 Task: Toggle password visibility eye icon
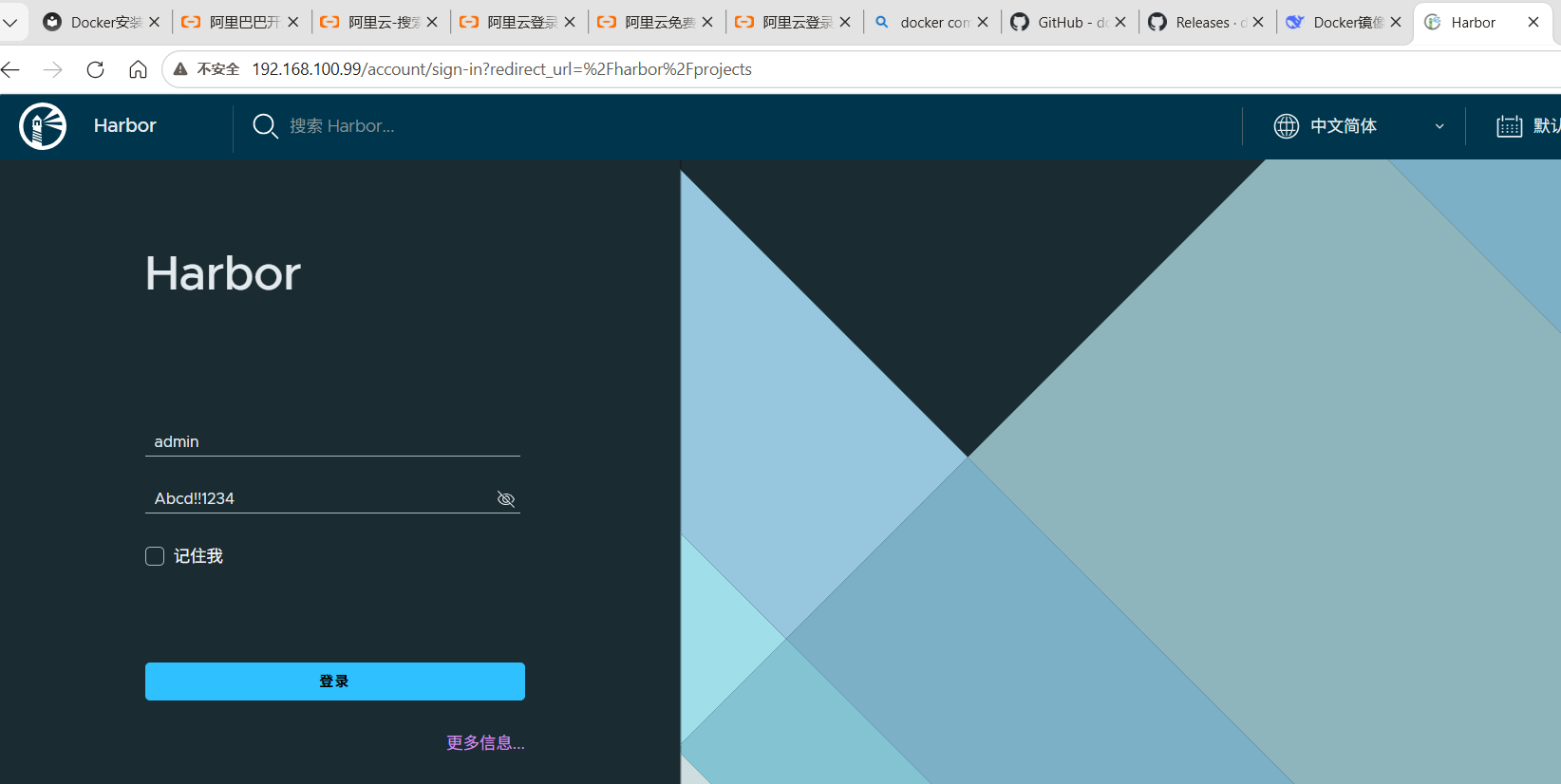pyautogui.click(x=506, y=499)
